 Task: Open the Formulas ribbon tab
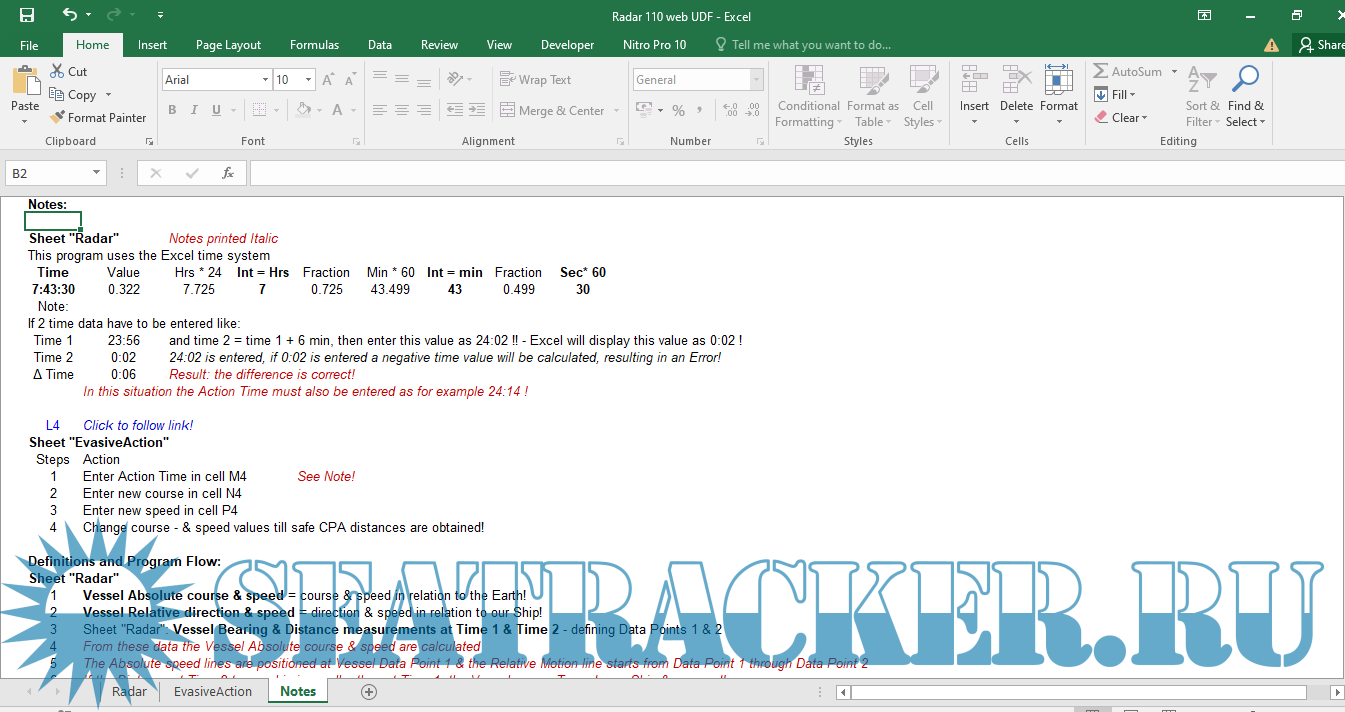click(x=314, y=45)
